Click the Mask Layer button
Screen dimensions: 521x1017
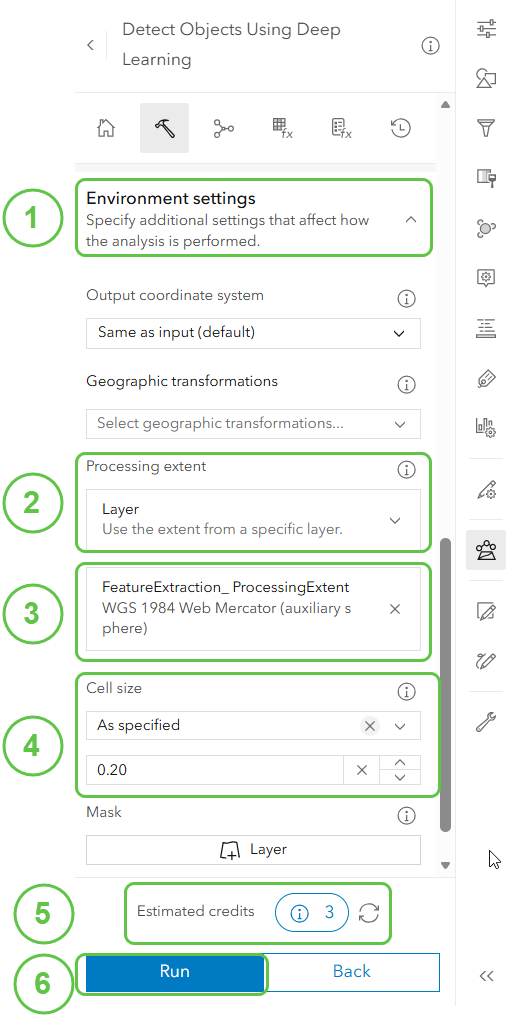point(253,850)
